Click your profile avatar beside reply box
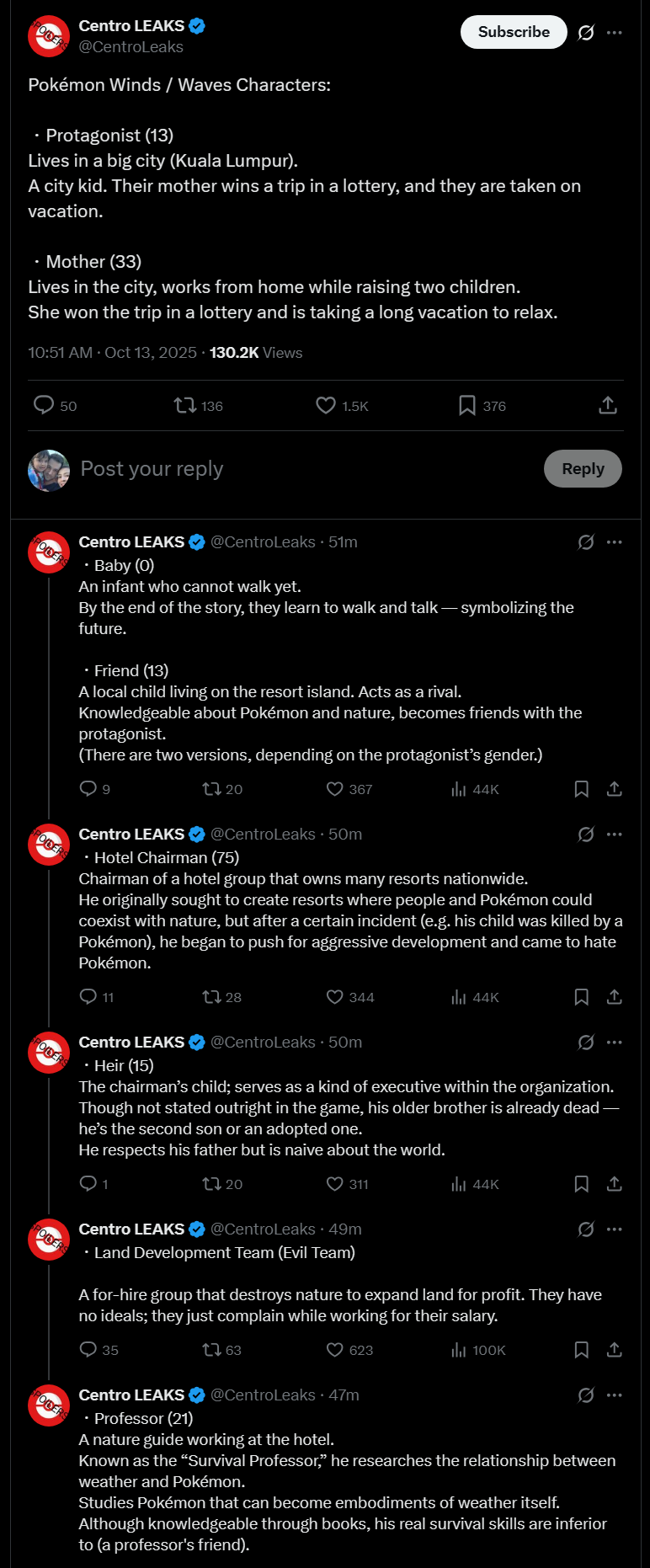Image resolution: width=650 pixels, height=1568 pixels. click(x=49, y=470)
